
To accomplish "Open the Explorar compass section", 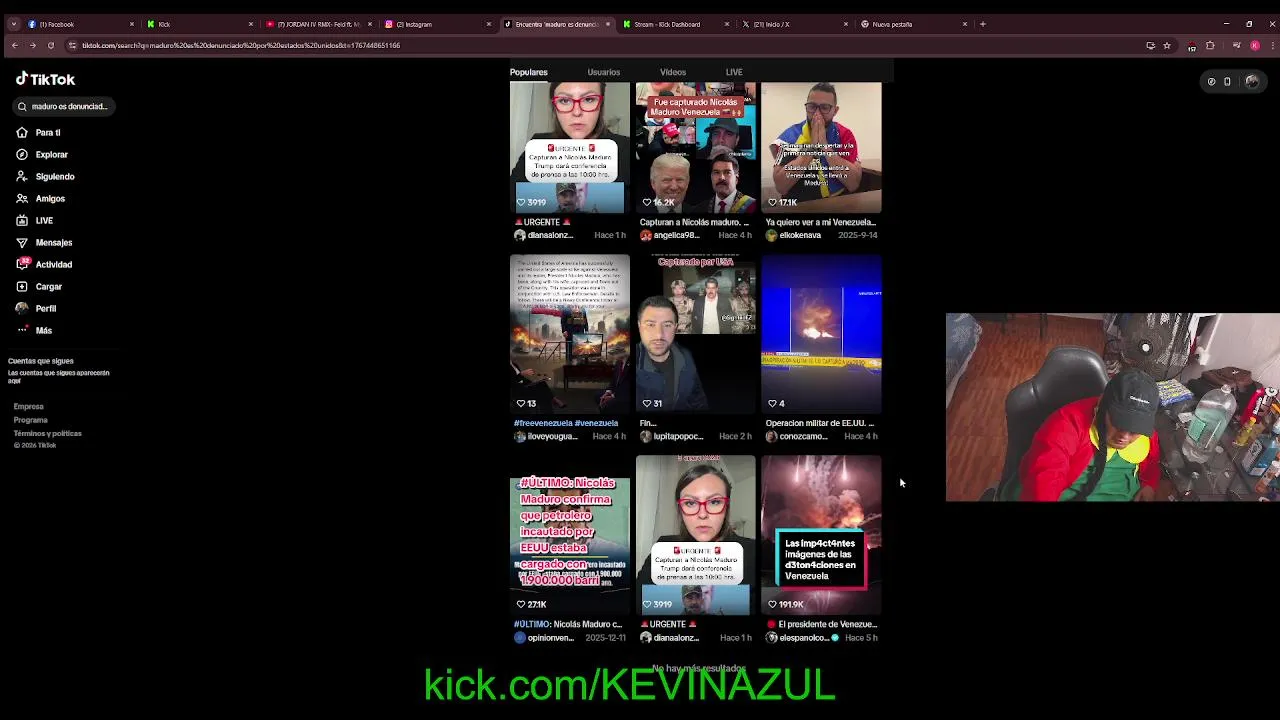I will tap(42, 154).
